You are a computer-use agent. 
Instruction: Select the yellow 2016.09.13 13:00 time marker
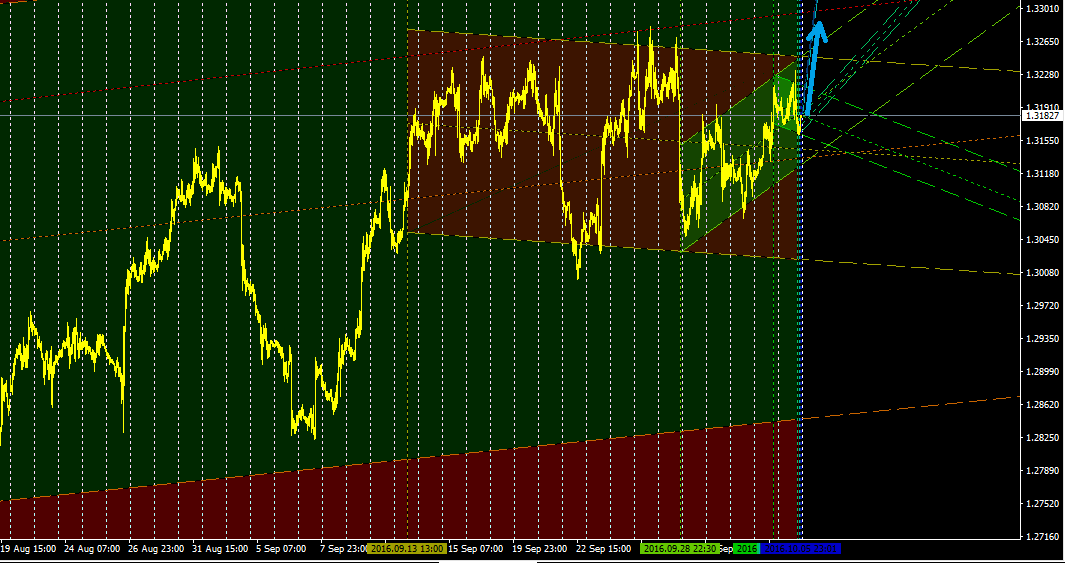pos(405,549)
